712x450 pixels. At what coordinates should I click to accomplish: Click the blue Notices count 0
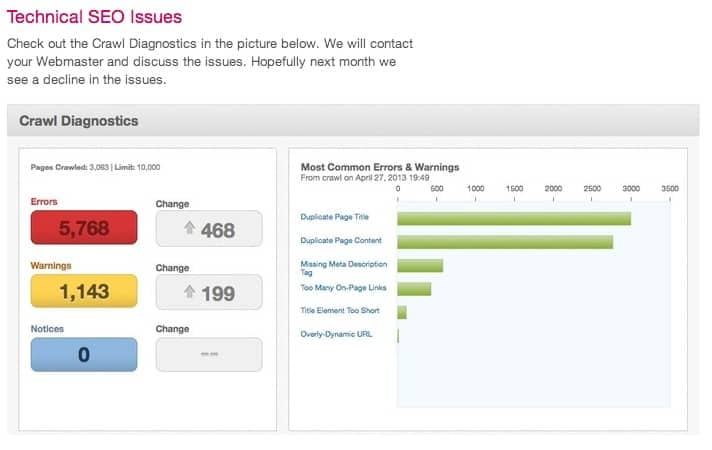(84, 355)
